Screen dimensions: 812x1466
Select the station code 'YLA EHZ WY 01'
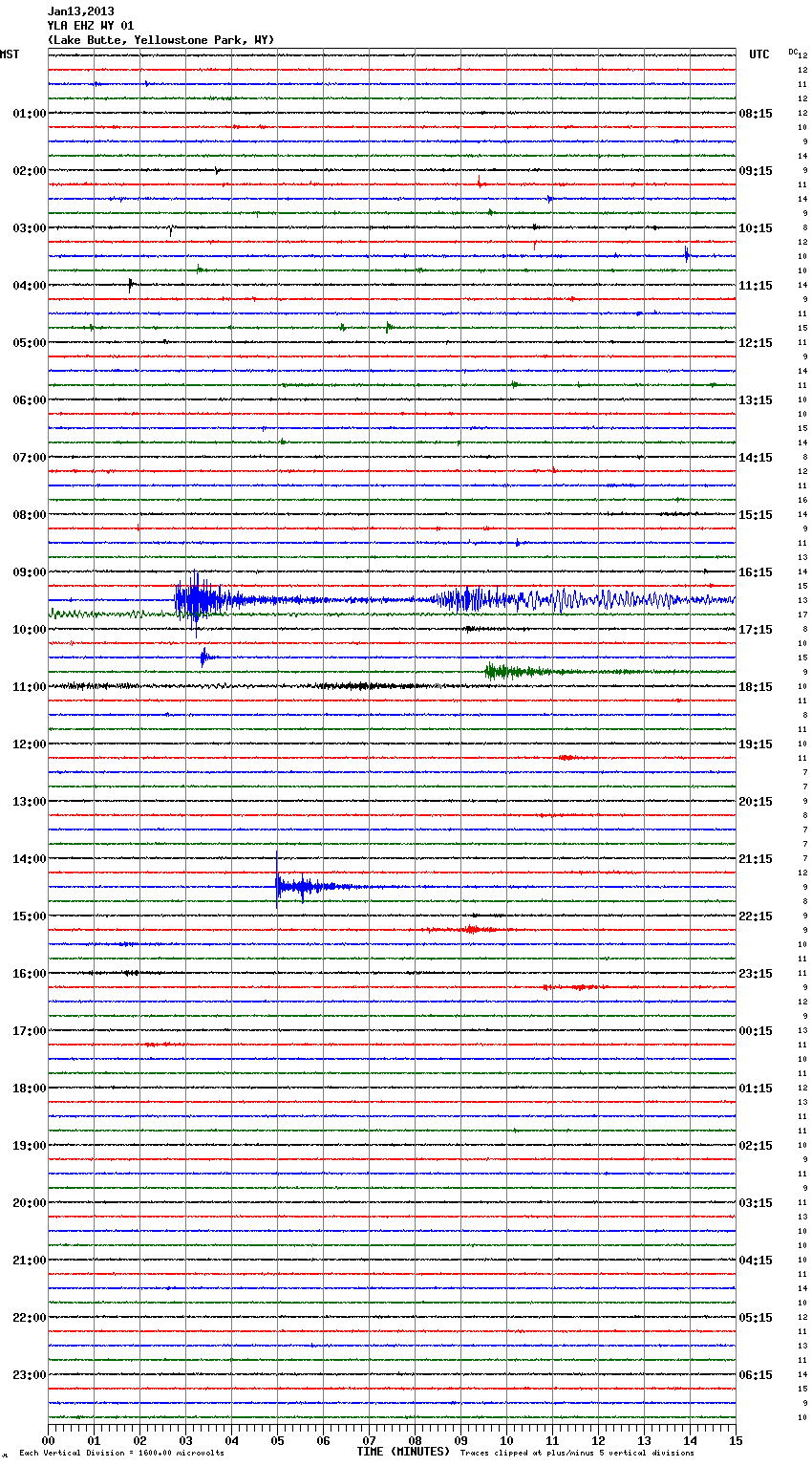(x=91, y=26)
